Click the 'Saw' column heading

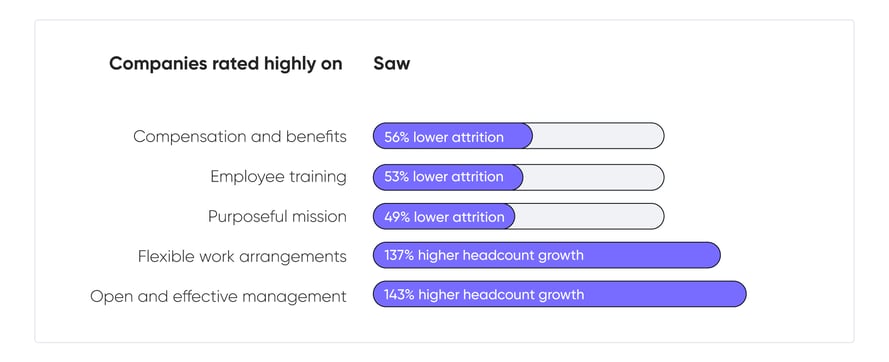[x=391, y=64]
